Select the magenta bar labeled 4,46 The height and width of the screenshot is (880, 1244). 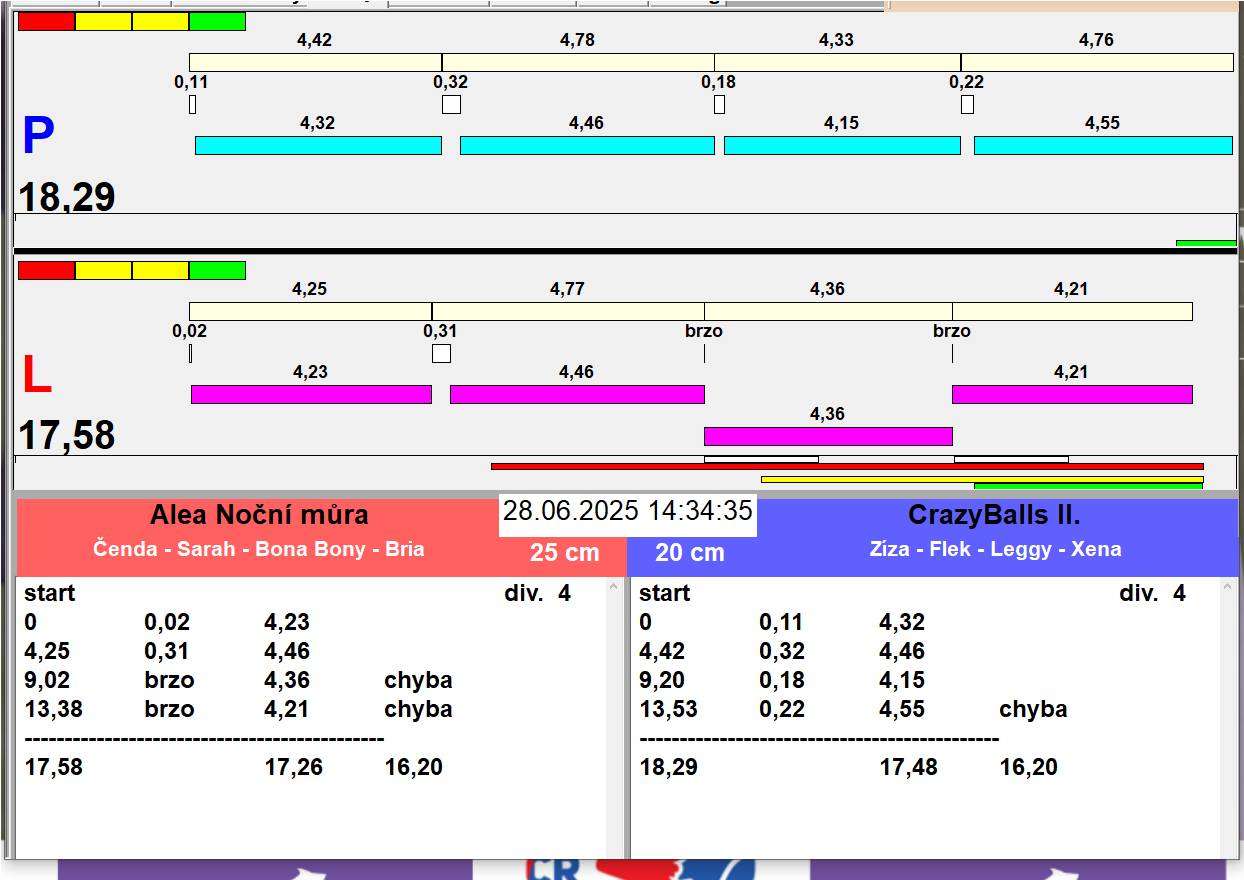[577, 394]
